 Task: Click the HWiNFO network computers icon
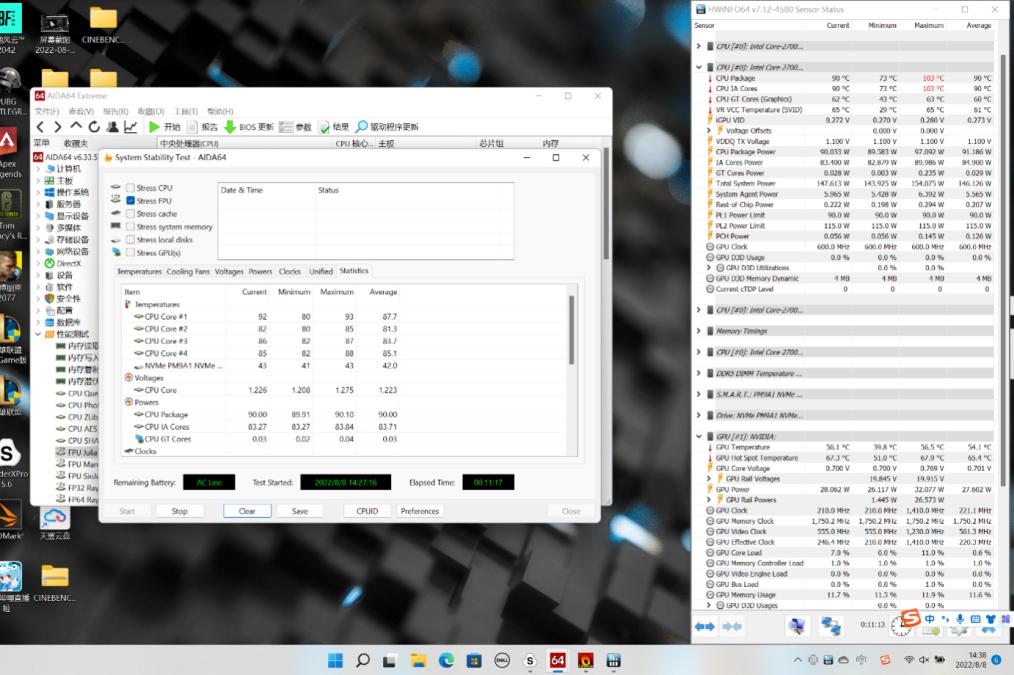pos(830,626)
